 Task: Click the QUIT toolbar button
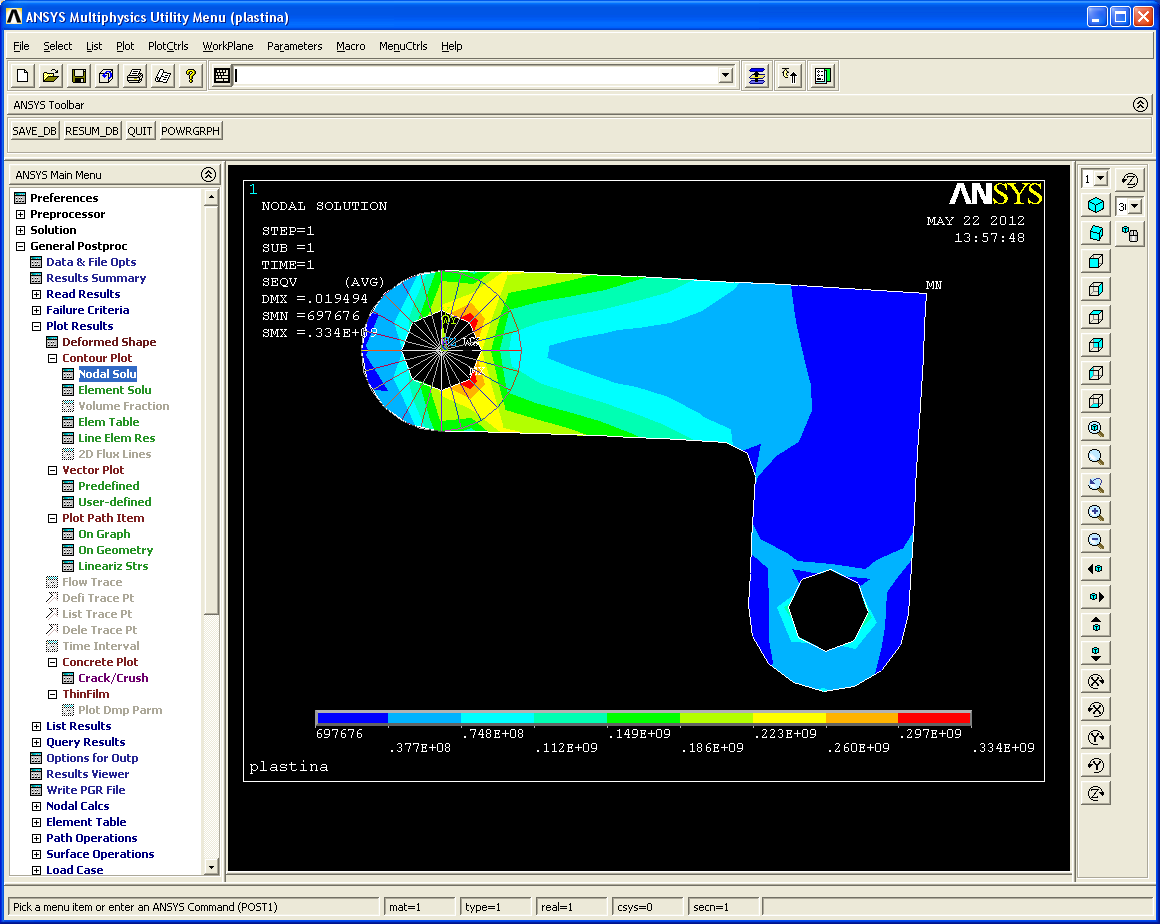click(140, 131)
